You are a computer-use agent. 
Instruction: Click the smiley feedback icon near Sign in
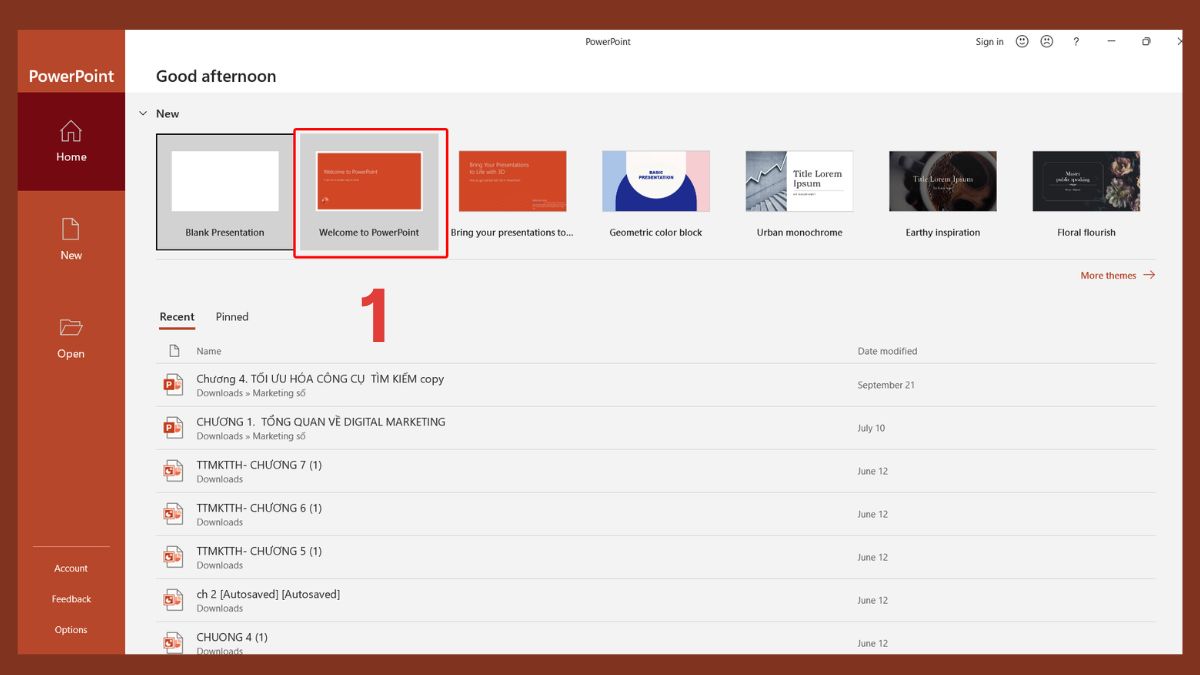tap(1021, 41)
